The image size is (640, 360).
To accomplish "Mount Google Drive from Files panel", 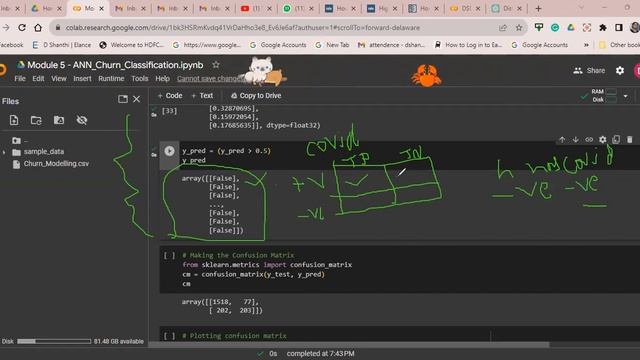I will pyautogui.click(x=59, y=120).
